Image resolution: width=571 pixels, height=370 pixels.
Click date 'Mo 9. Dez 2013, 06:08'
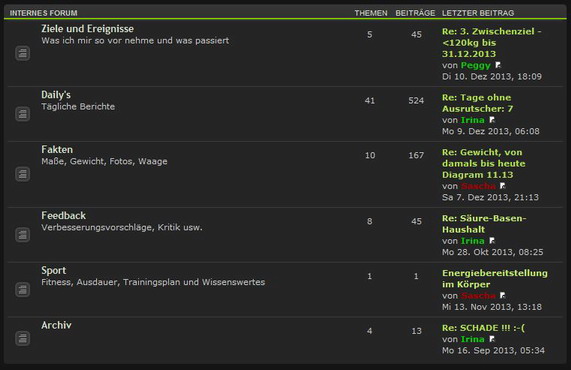tap(491, 131)
